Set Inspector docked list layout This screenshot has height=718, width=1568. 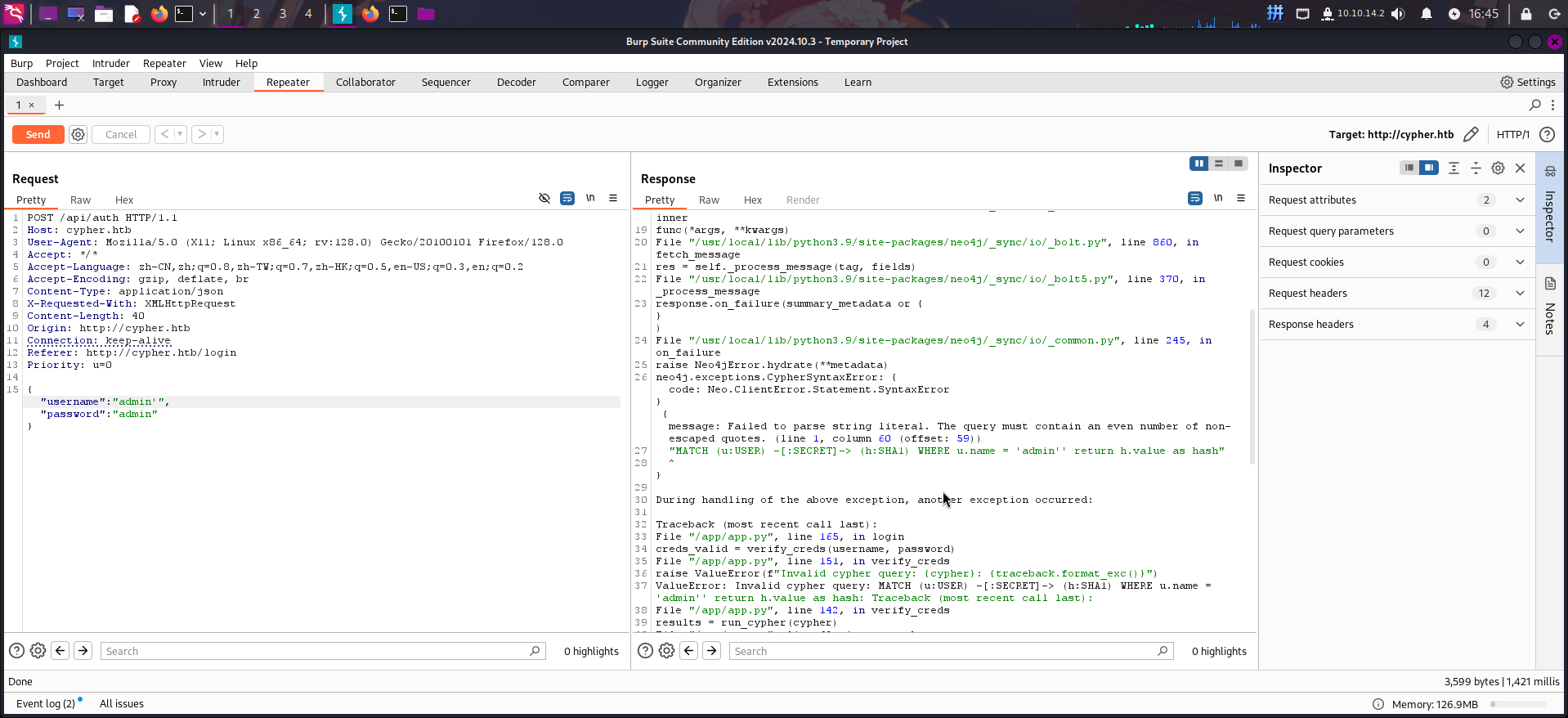1409,168
